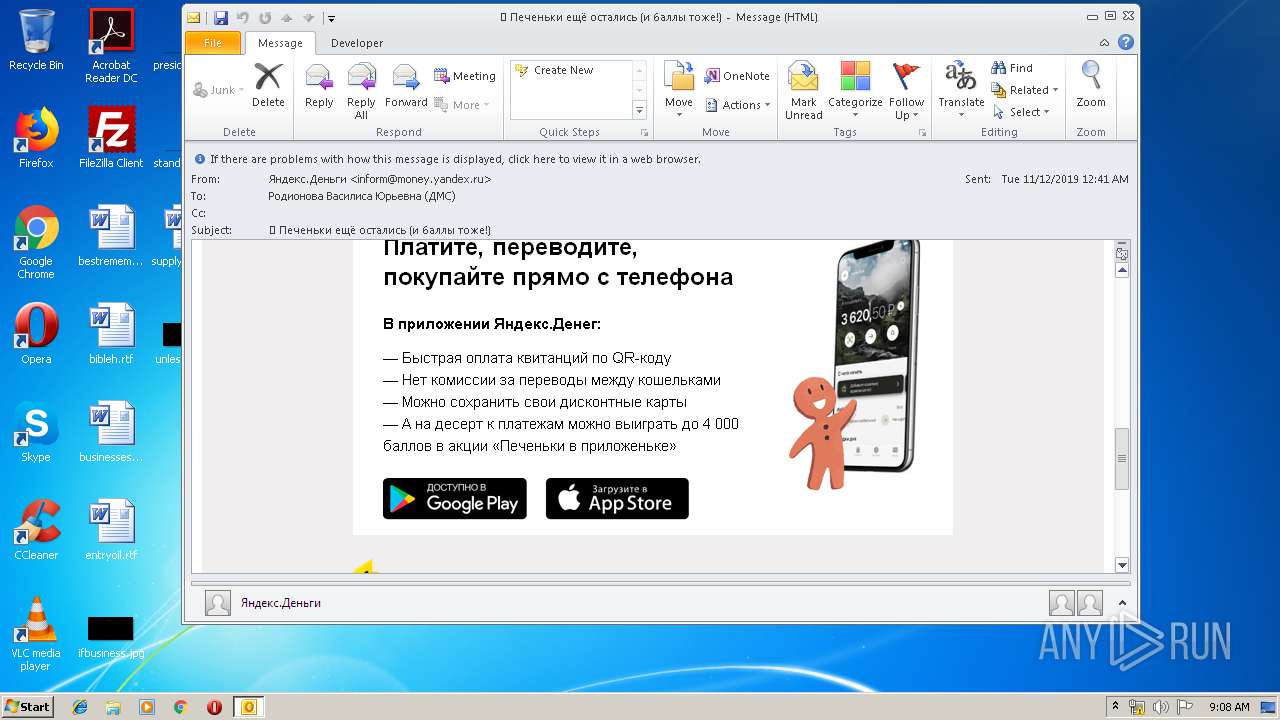Screen dimensions: 1280x720
Task: Launch the Opera browser shortcut
Action: pyautogui.click(x=36, y=334)
